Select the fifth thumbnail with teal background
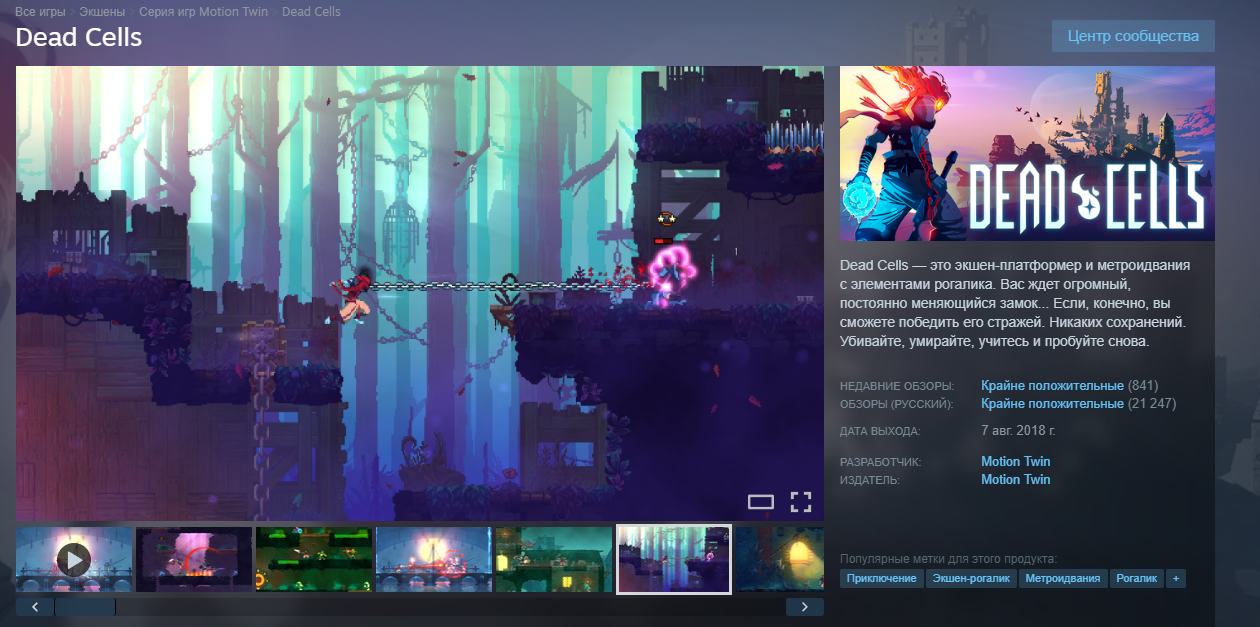The width and height of the screenshot is (1260, 627). pos(554,559)
